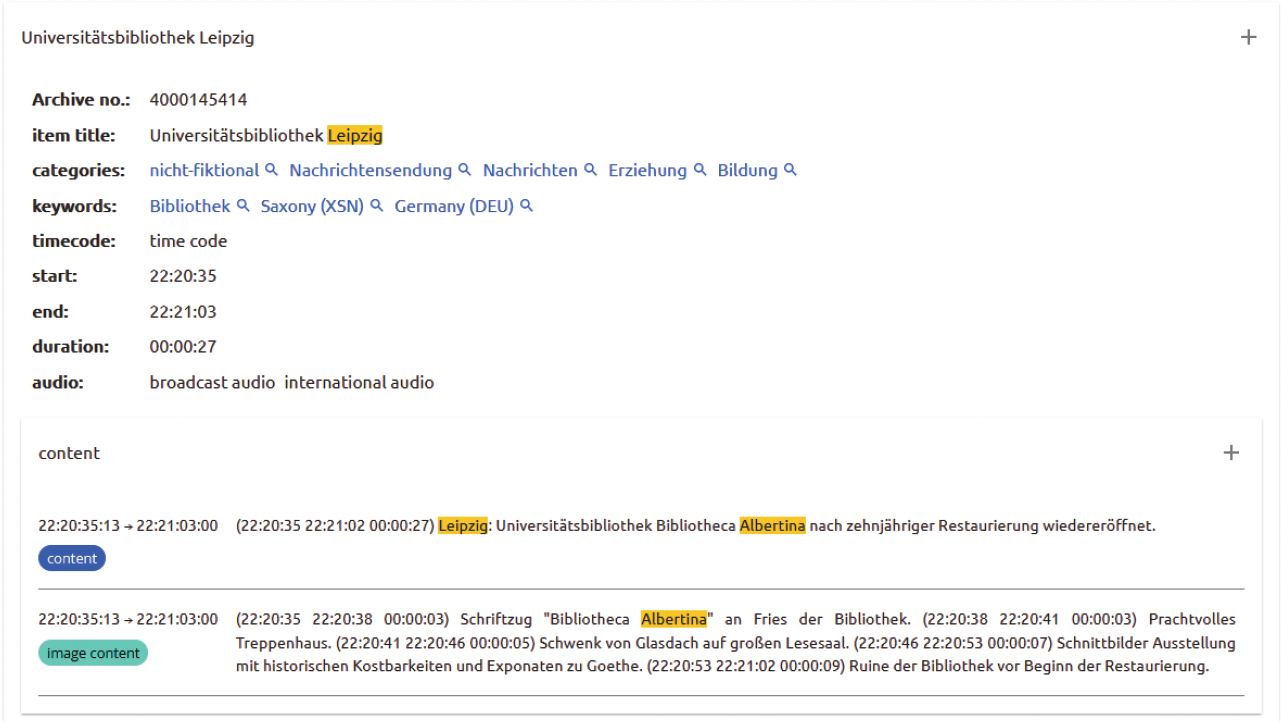
Task: Follow the Saxony (XSN) keyword link
Action: click(x=312, y=206)
